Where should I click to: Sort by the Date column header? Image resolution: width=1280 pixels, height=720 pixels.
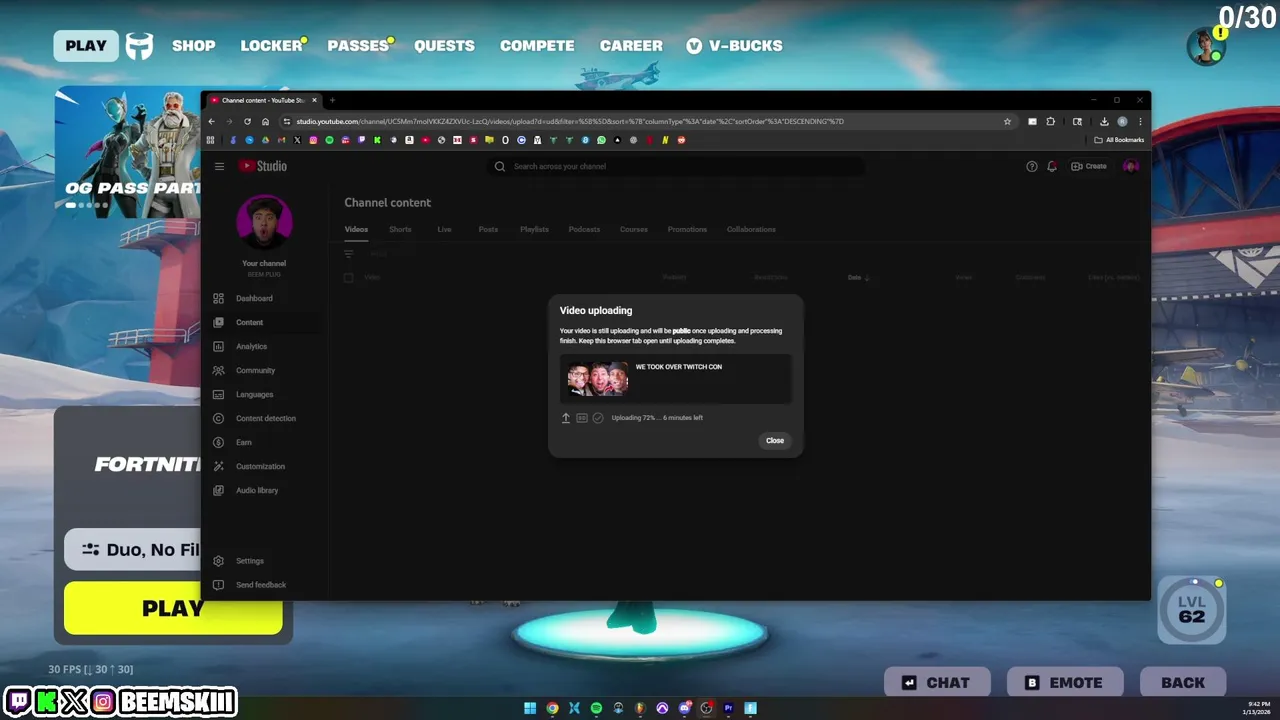point(858,277)
